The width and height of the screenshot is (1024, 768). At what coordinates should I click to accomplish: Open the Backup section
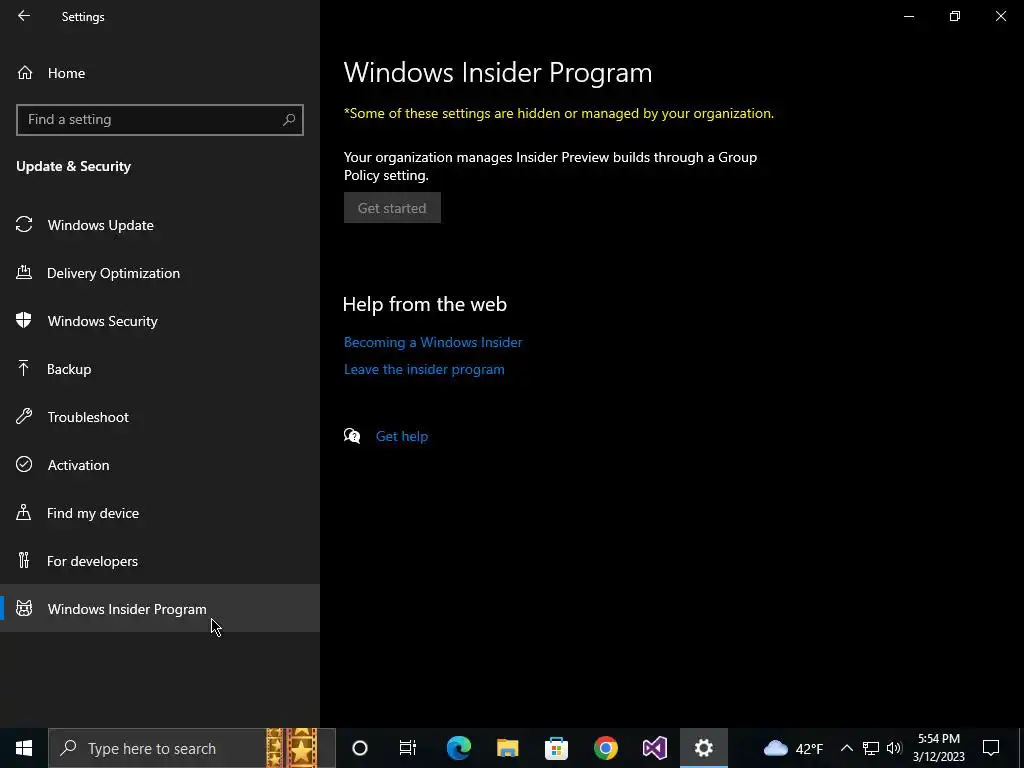click(160, 369)
